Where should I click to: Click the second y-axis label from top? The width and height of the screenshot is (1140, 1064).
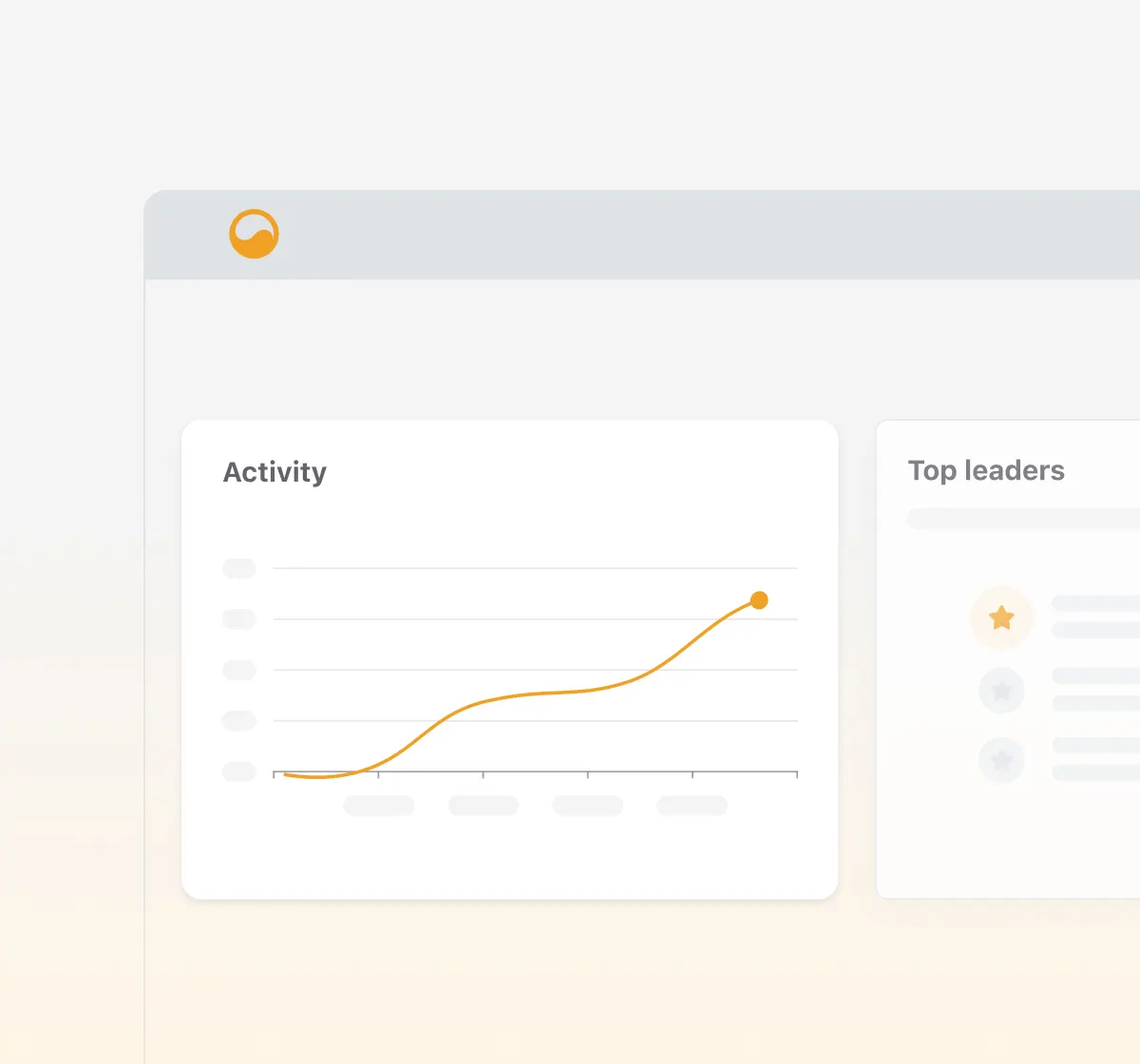239,619
